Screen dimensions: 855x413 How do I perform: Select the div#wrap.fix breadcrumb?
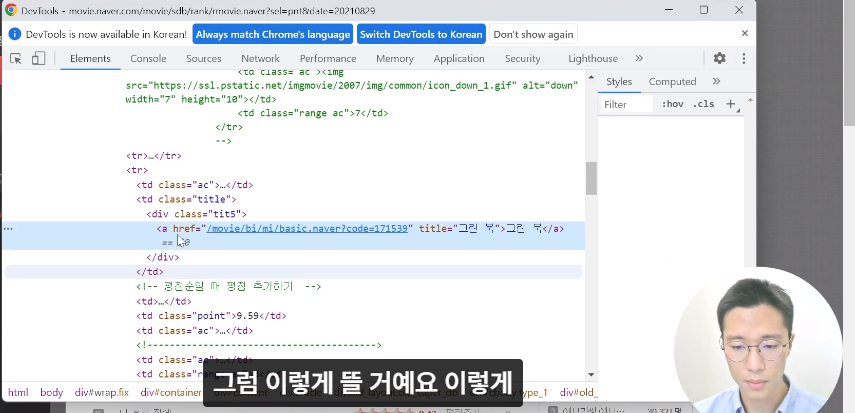click(x=102, y=392)
